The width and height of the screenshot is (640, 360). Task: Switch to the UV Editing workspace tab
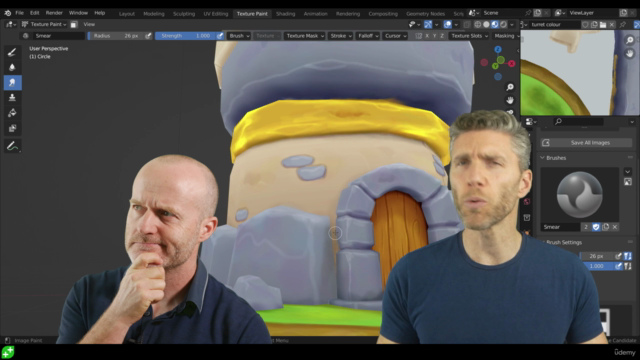tap(216, 13)
